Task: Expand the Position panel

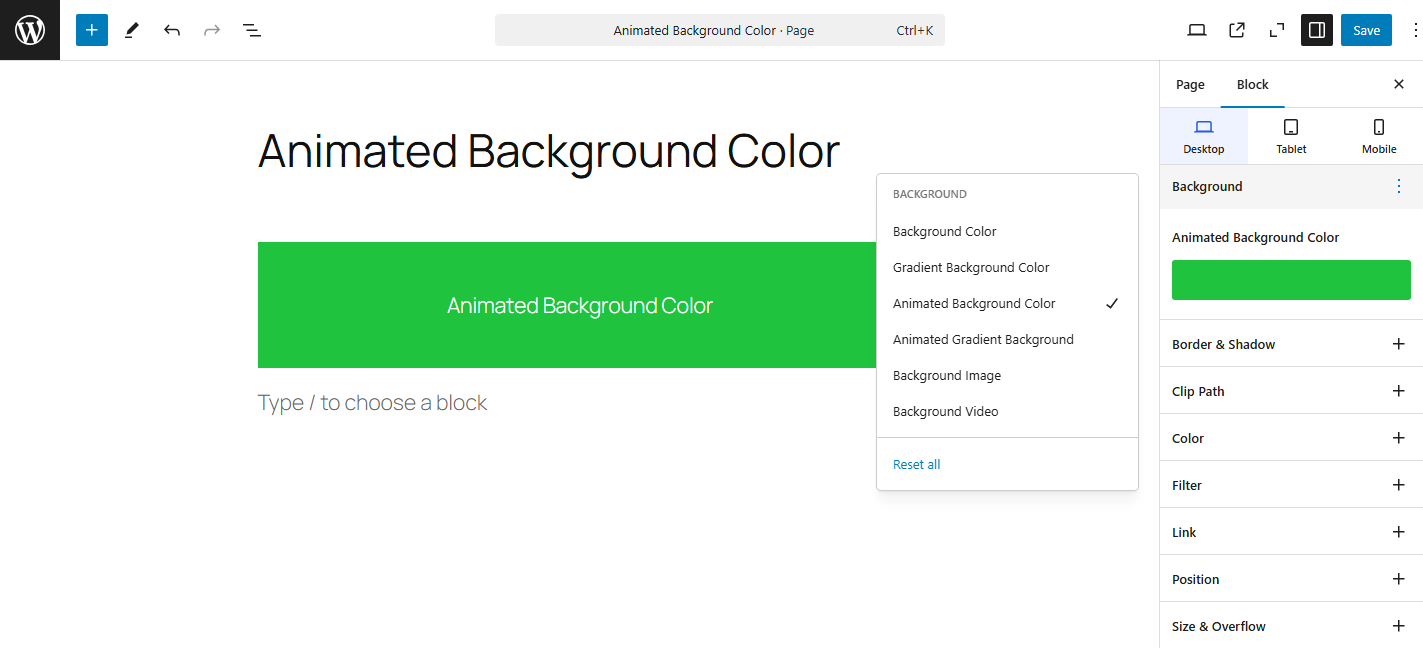Action: click(1291, 579)
